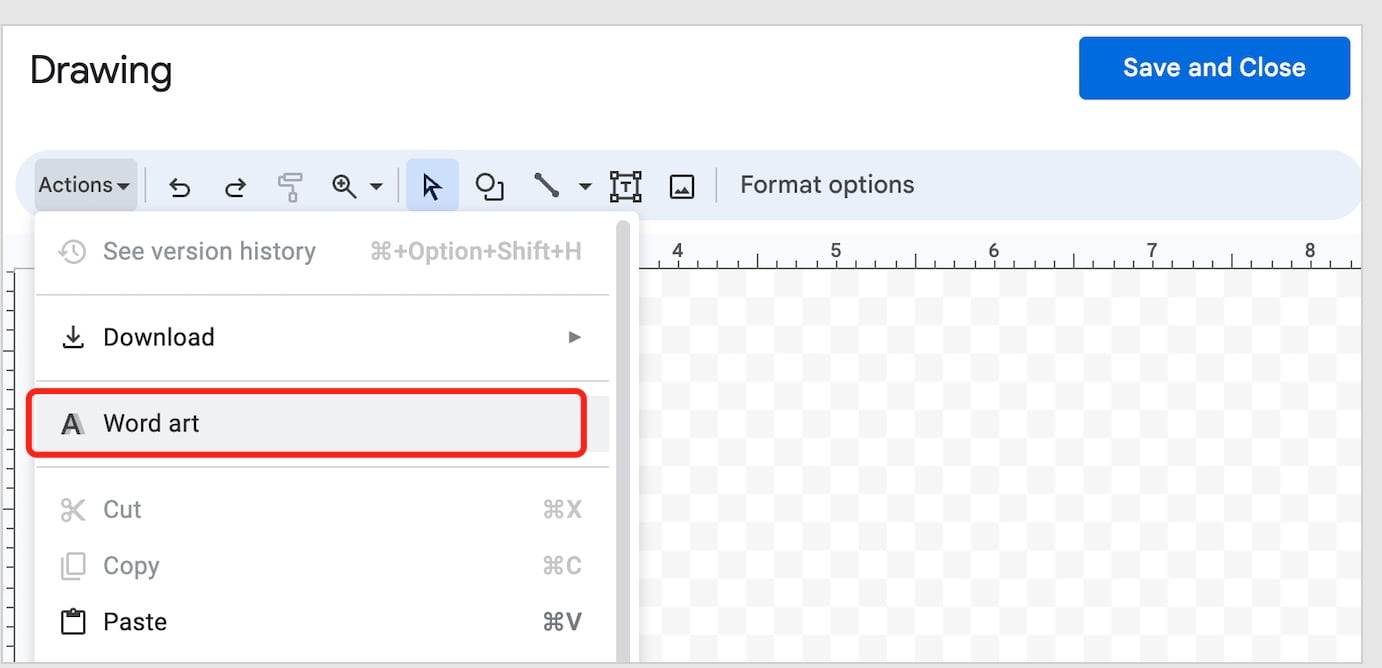Choose Download in the Actions menu
This screenshot has height=668, width=1382.
322,337
